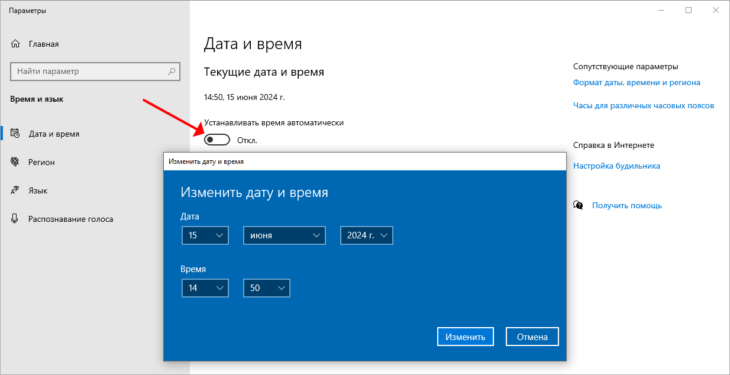Viewport: 730px width, 375px height.
Task: Click the Получить помощь link
Action: pos(627,205)
